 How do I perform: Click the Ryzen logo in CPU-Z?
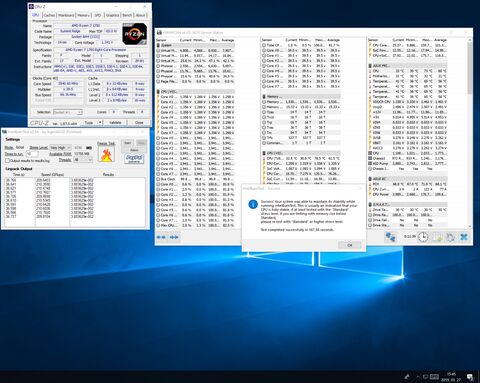pos(135,34)
